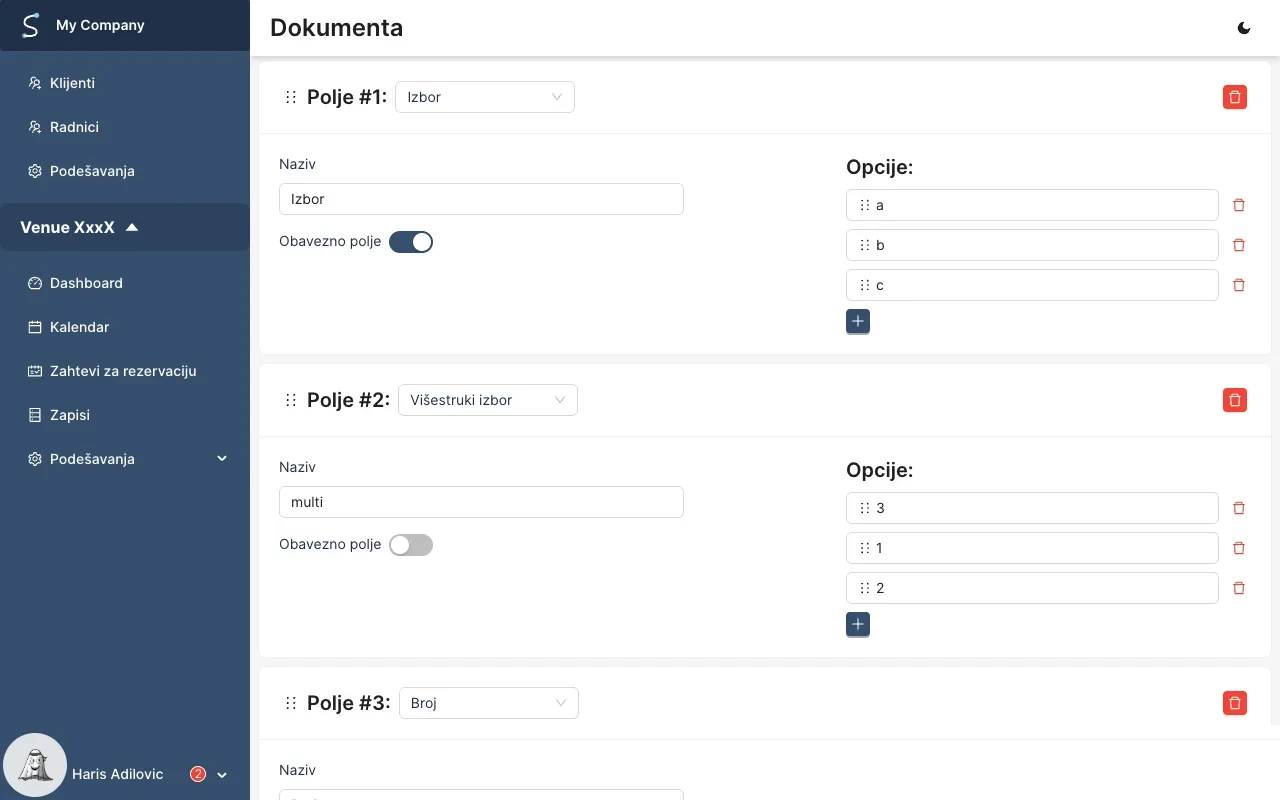Click drag handle of option '3'
The height and width of the screenshot is (800, 1280).
click(865, 508)
